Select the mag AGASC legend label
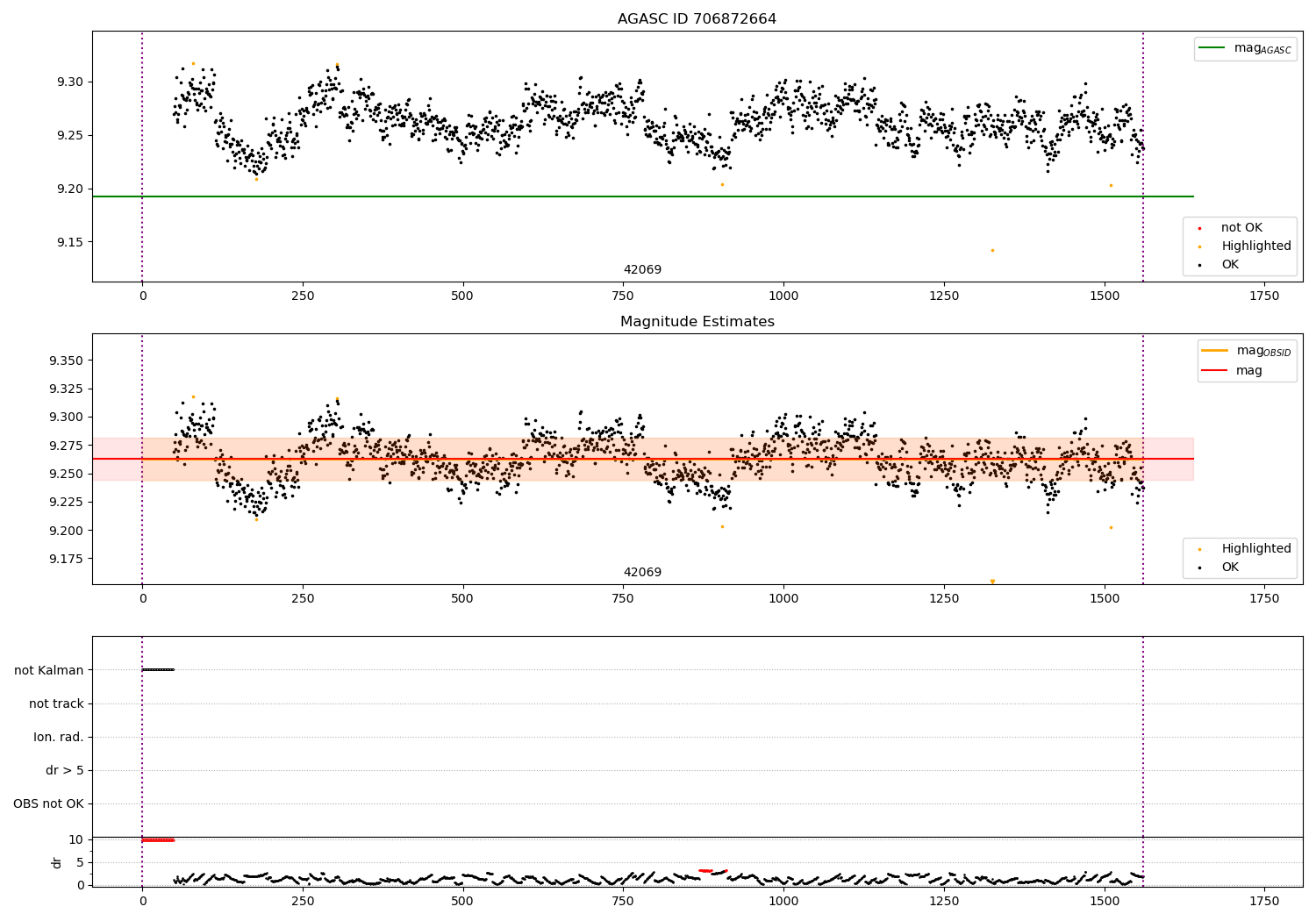The image size is (1316, 921). (x=1262, y=48)
